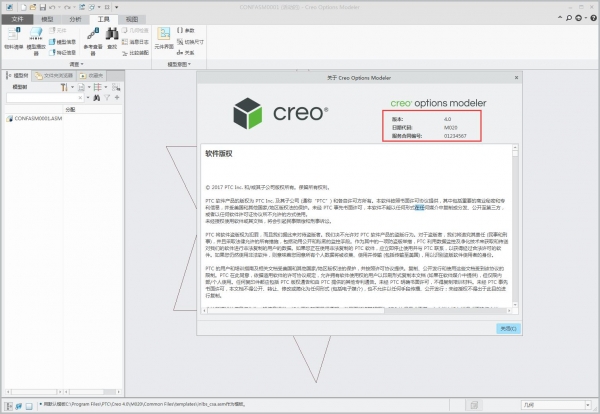The height and width of the screenshot is (414, 600).
Task: Click the binoculars search icon in model tree
Action: [x=96, y=98]
